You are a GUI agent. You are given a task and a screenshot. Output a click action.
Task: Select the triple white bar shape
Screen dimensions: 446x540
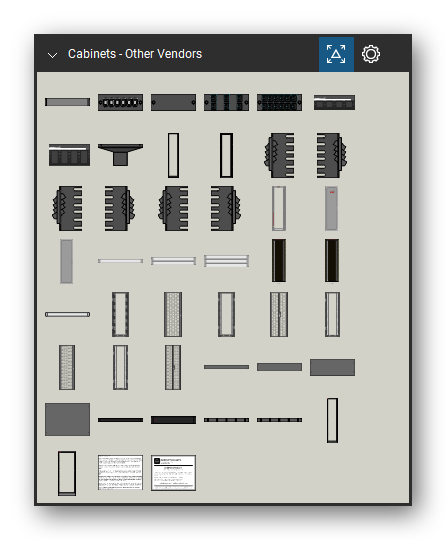pos(226,261)
